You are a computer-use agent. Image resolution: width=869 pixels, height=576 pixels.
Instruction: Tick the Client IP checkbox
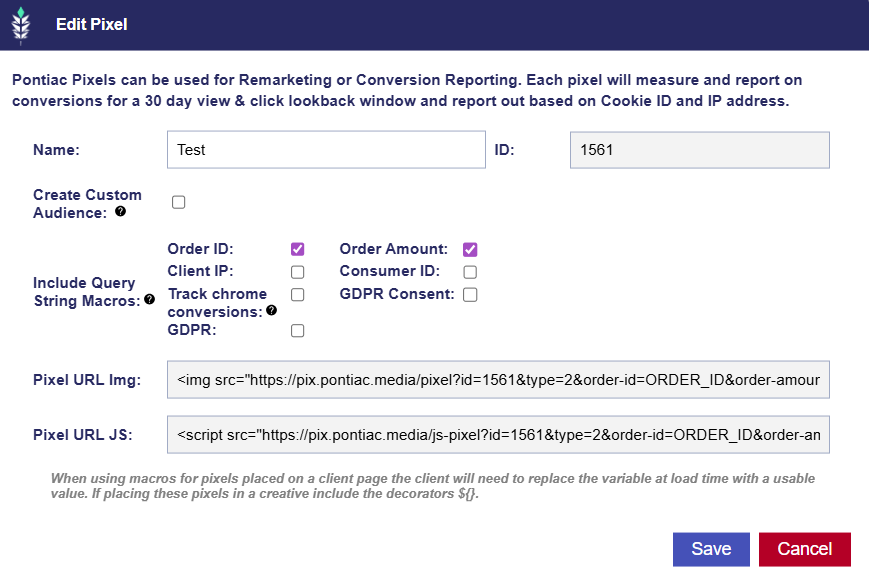coord(297,272)
